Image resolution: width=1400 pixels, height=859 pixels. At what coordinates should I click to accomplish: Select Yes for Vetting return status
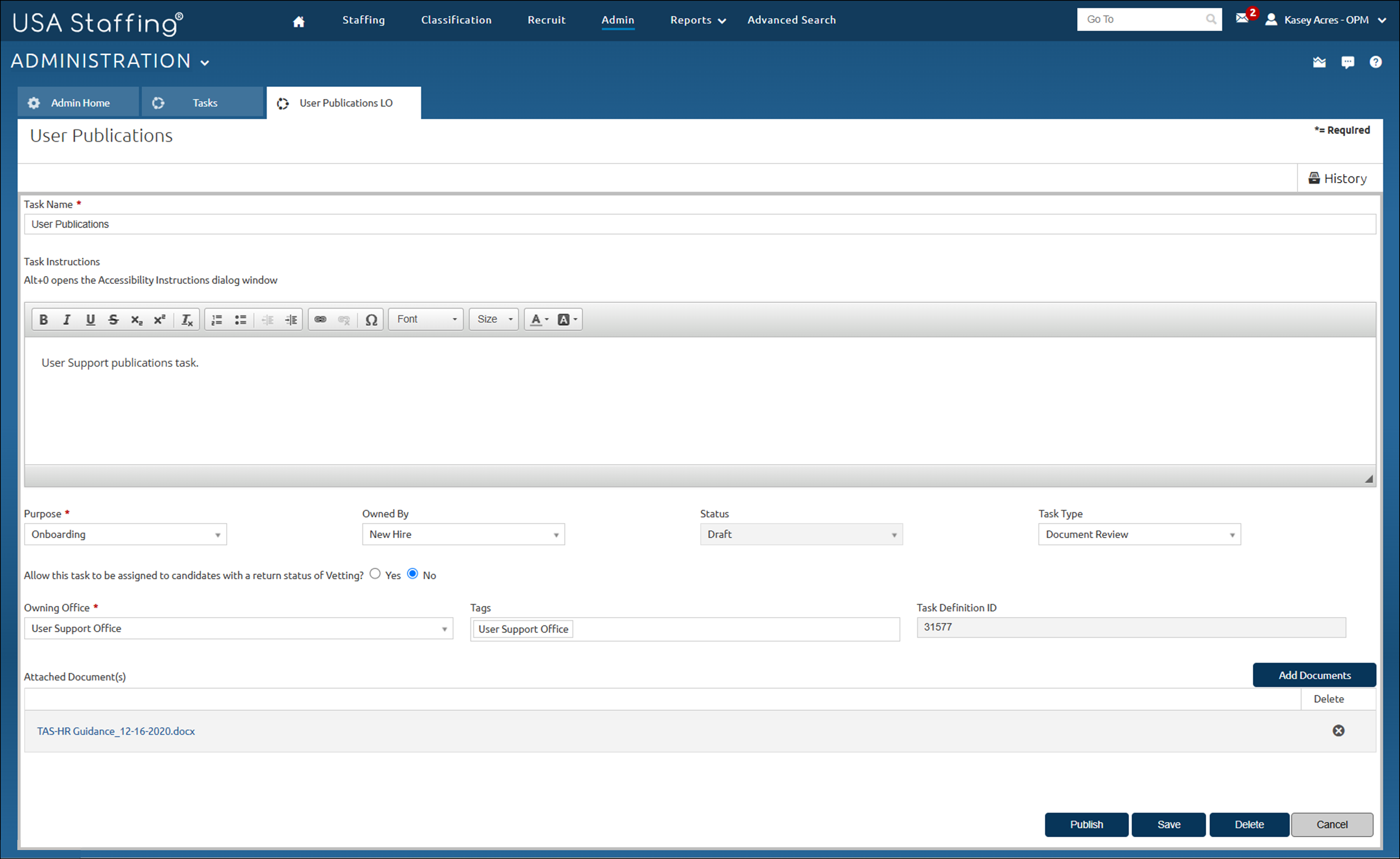coord(375,574)
